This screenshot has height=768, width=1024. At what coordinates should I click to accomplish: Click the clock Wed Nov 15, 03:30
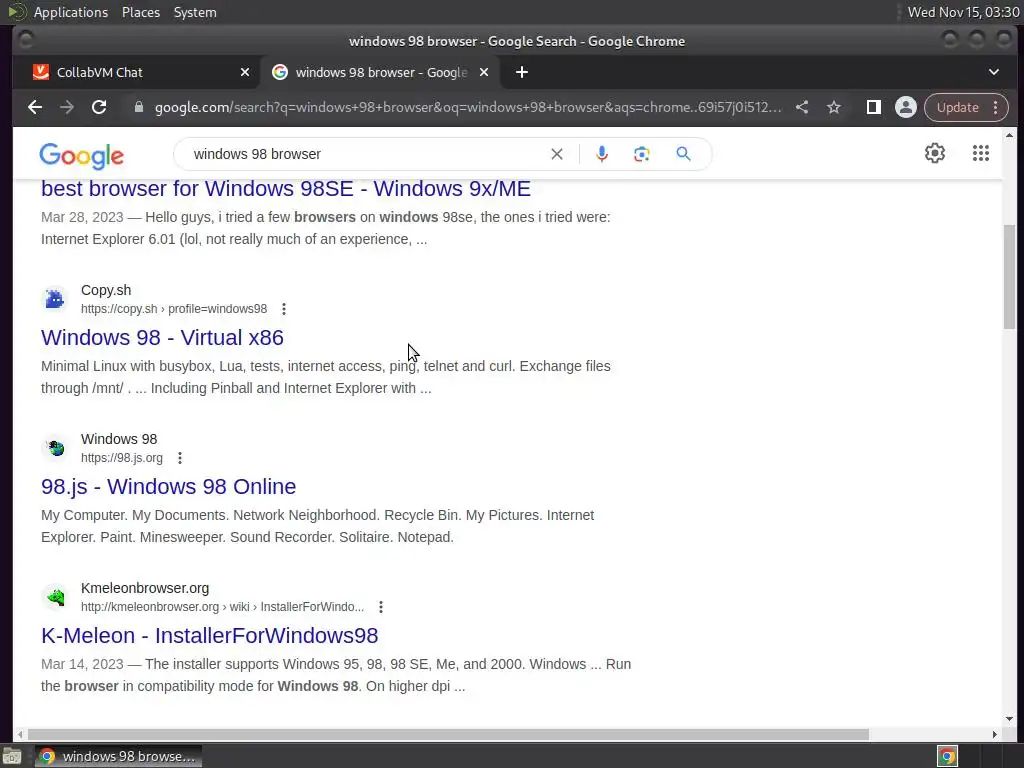tap(963, 12)
